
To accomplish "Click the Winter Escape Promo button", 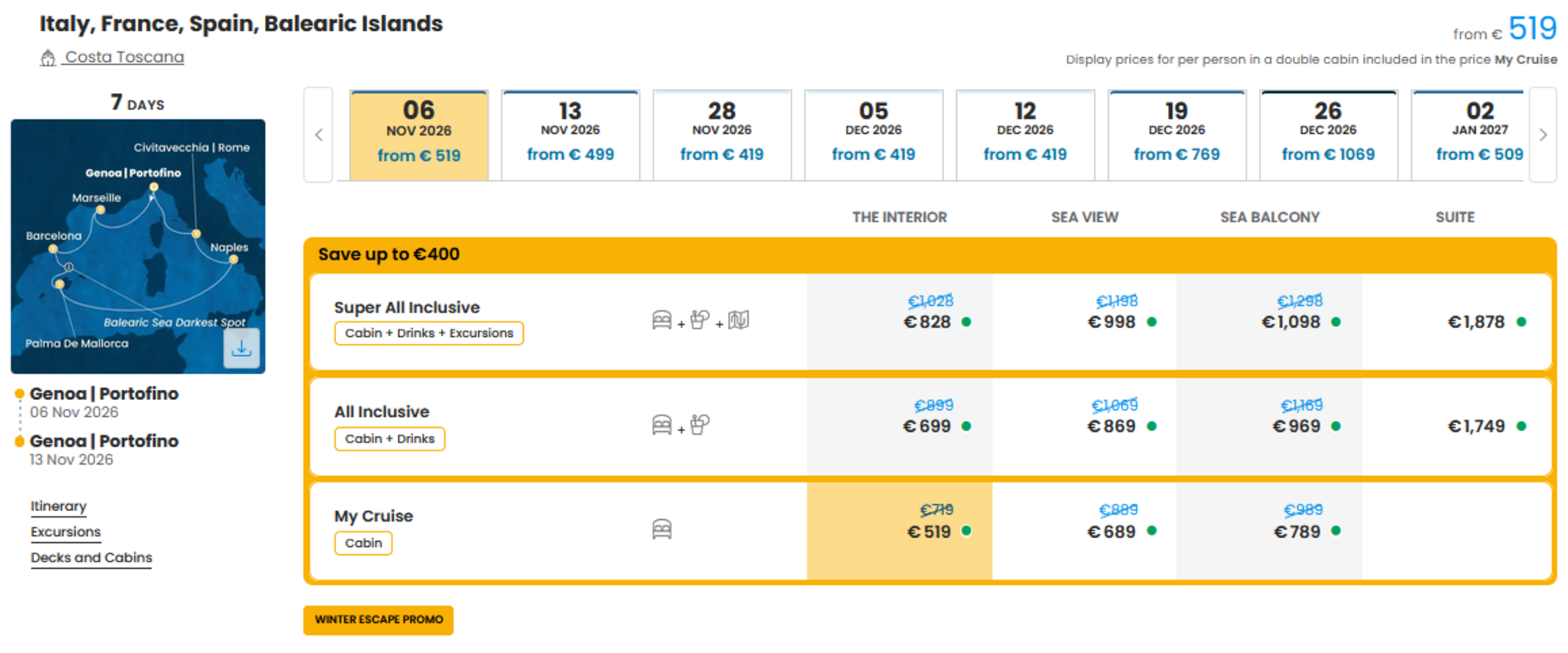I will [x=379, y=620].
